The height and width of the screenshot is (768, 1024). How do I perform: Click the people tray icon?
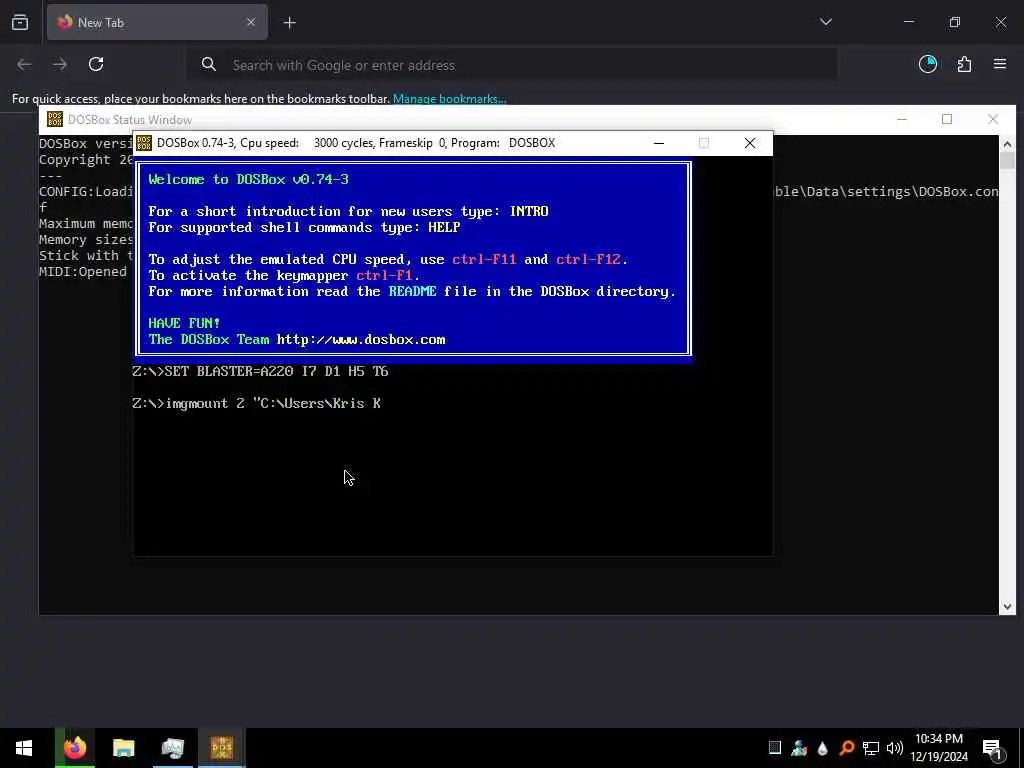click(799, 748)
